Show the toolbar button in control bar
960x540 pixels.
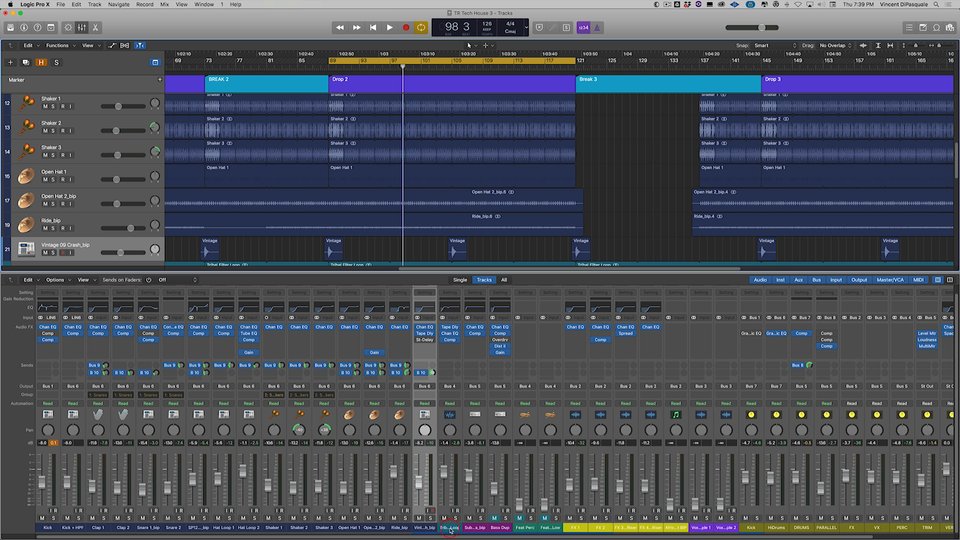[x=51, y=28]
